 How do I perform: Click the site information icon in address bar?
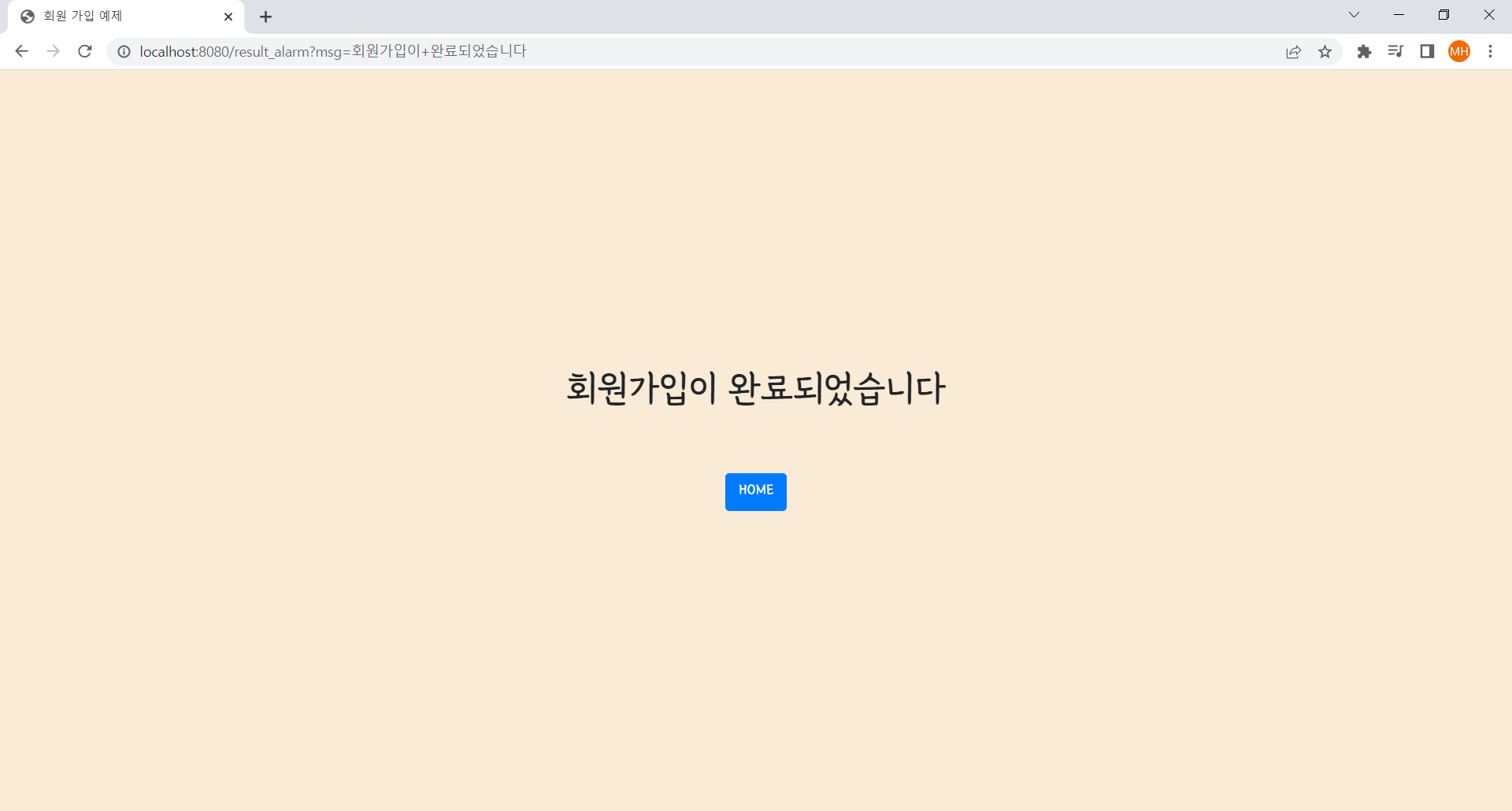point(124,51)
